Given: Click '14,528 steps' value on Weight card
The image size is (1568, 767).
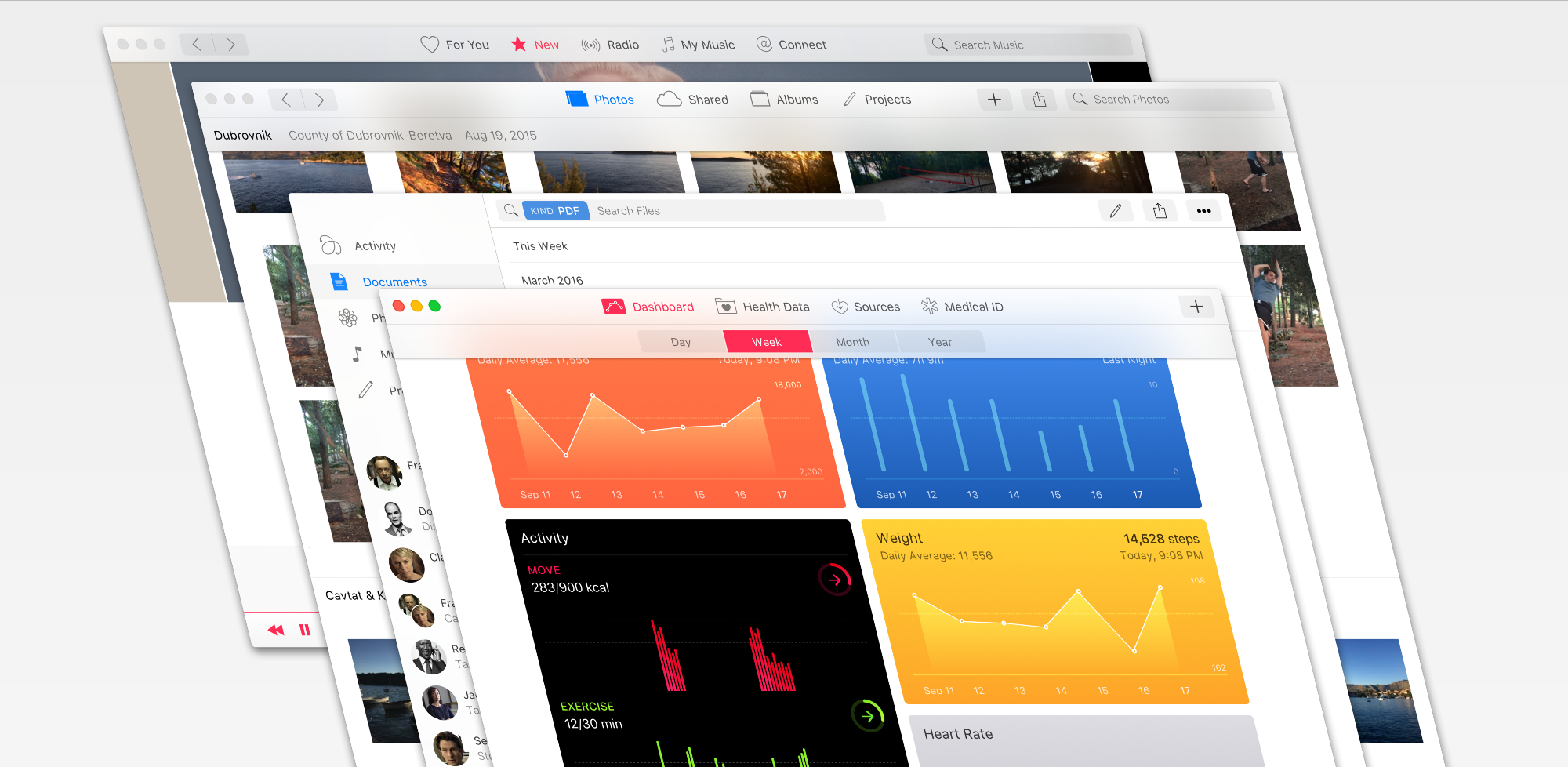Looking at the screenshot, I should pos(1161,539).
